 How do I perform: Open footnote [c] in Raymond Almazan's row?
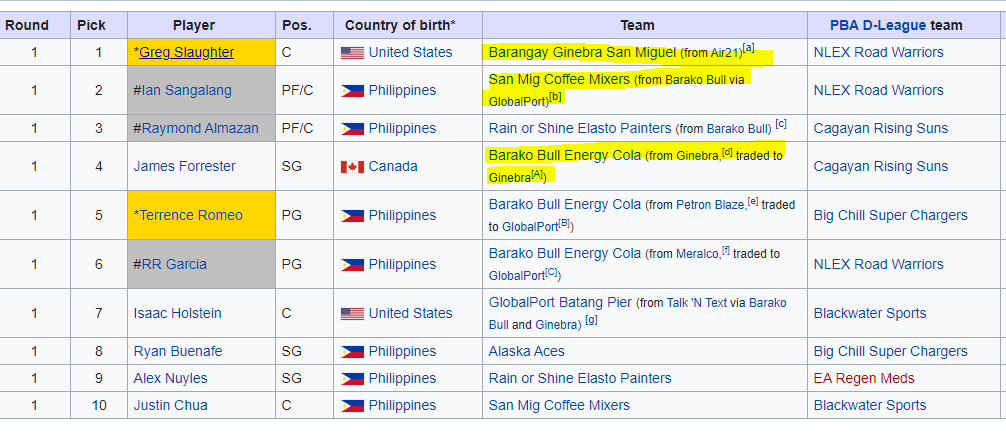point(781,124)
